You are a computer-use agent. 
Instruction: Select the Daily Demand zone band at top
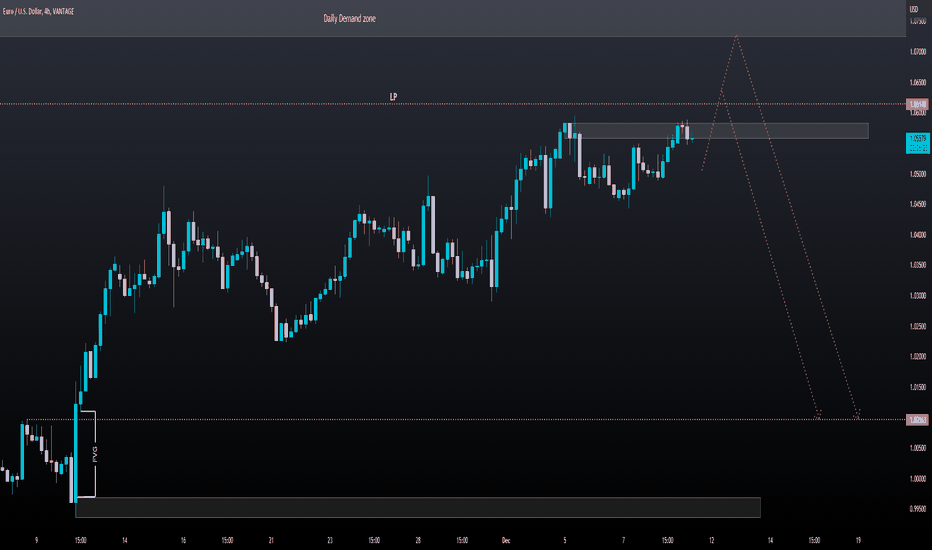point(453,18)
